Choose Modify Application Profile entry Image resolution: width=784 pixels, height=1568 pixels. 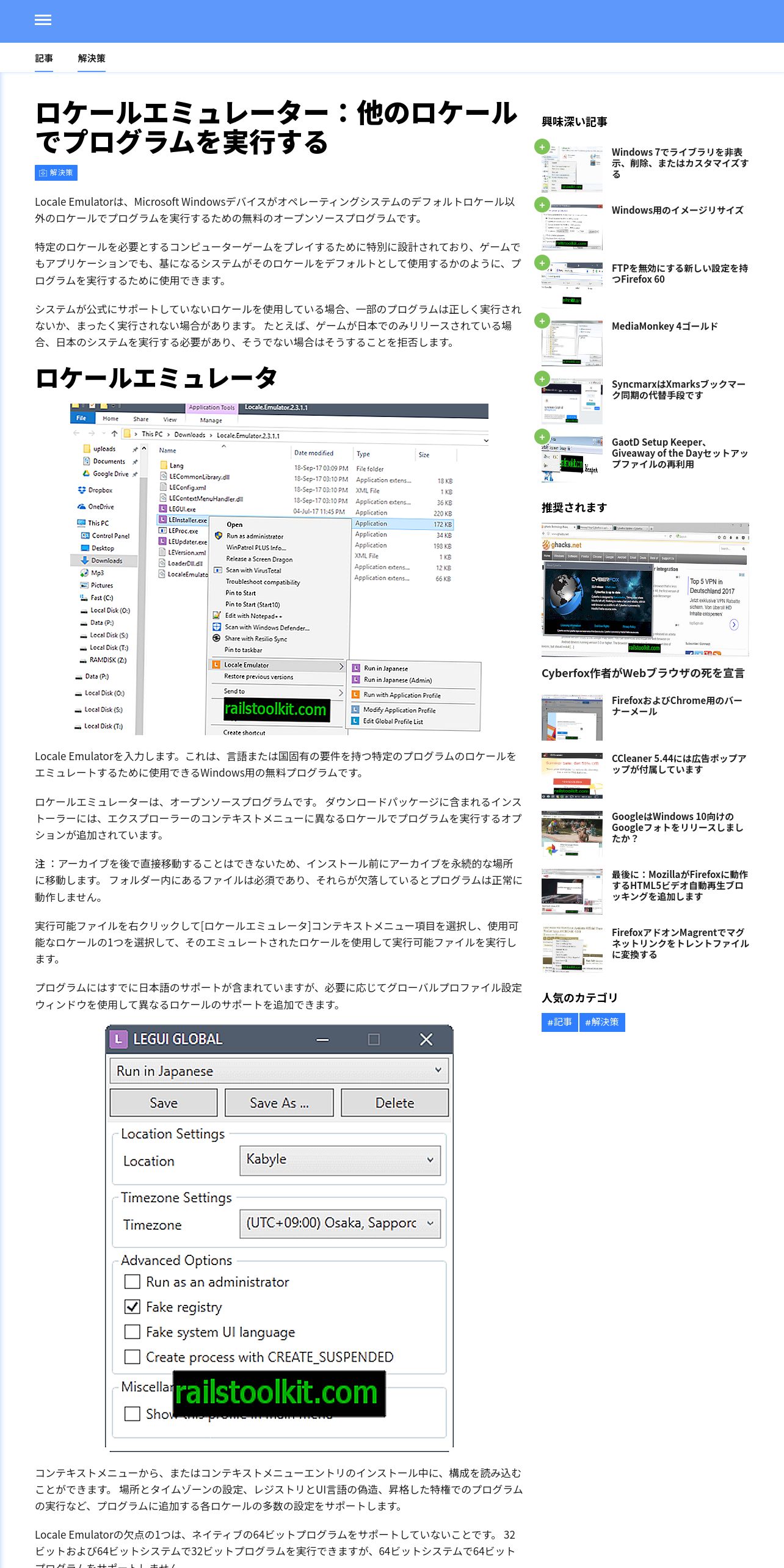[399, 710]
